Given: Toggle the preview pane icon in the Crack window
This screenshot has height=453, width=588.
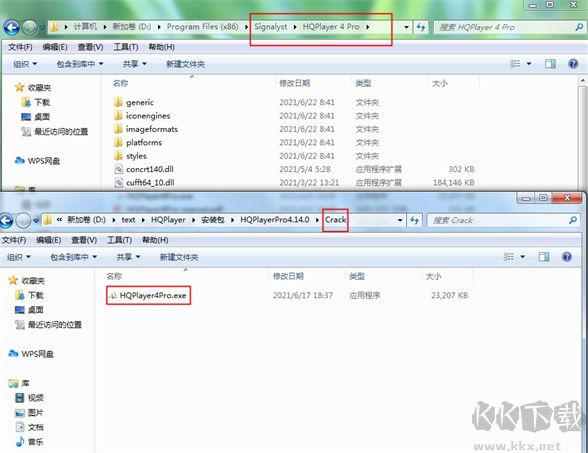Looking at the screenshot, I should pyautogui.click(x=544, y=256).
